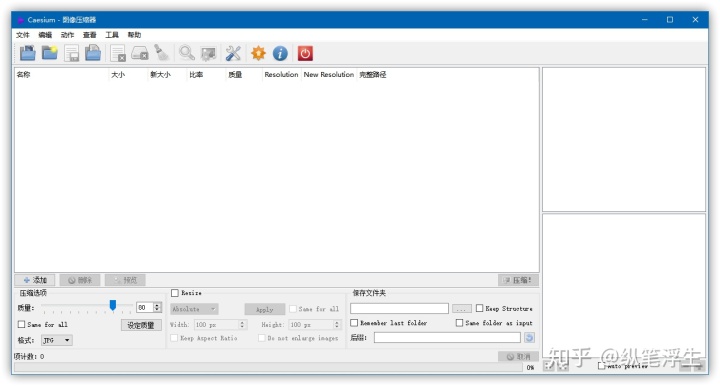720x386 pixels.
Task: Sort by the New Resolution column header
Action: tap(329, 74)
